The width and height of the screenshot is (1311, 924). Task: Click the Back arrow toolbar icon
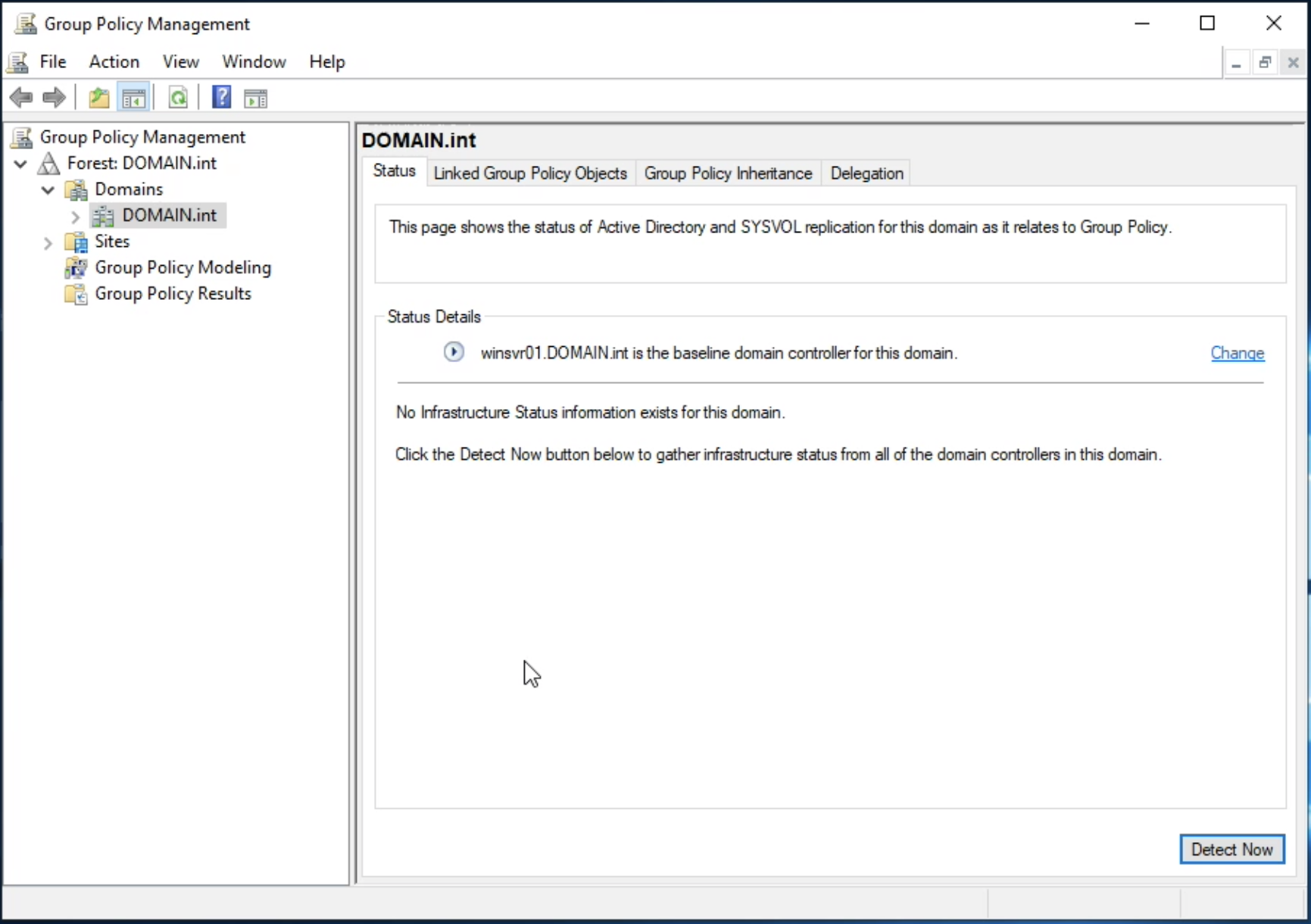click(21, 98)
